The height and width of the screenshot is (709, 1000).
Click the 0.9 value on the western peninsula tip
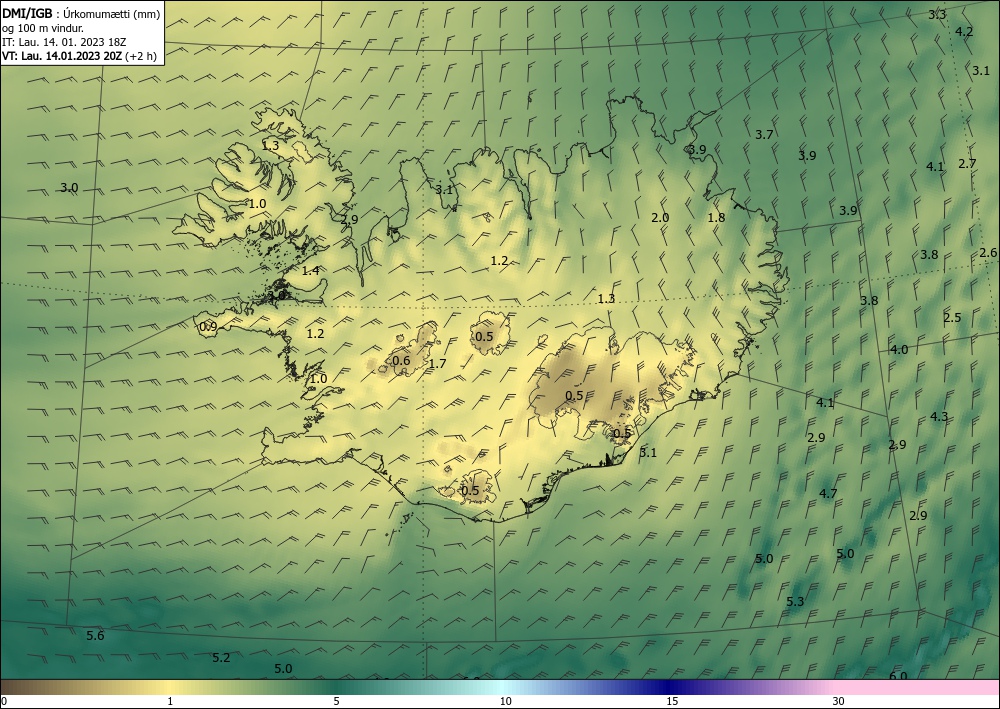point(209,327)
